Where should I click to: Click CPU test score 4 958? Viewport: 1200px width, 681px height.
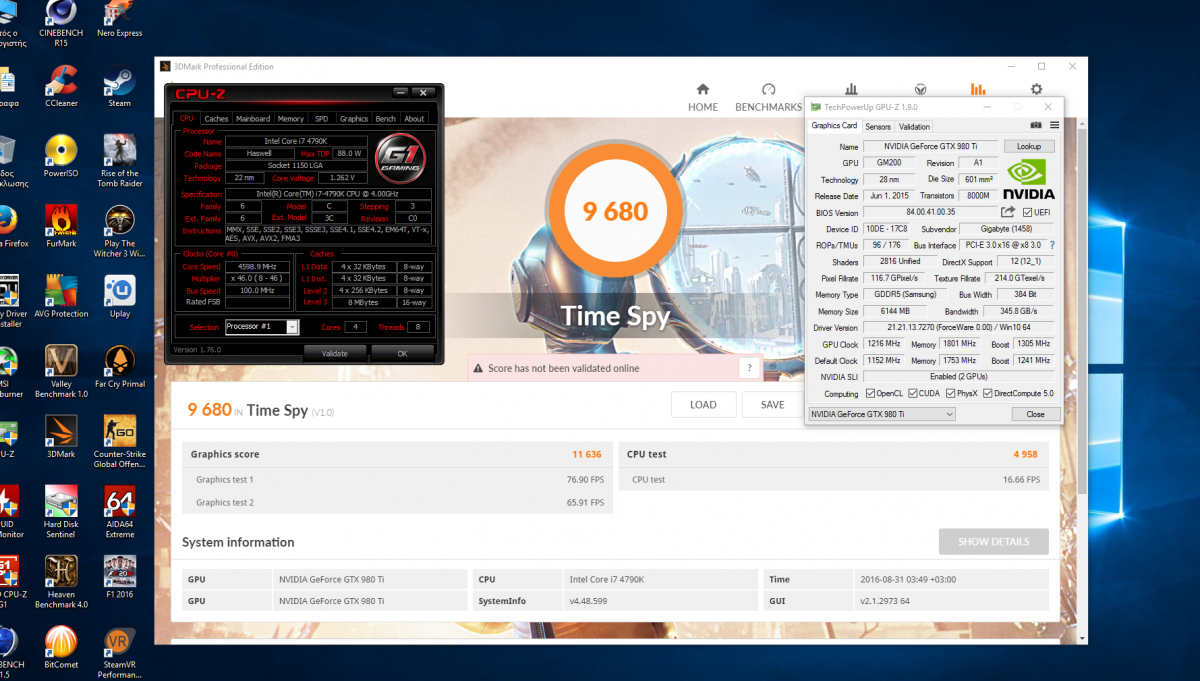point(1027,454)
